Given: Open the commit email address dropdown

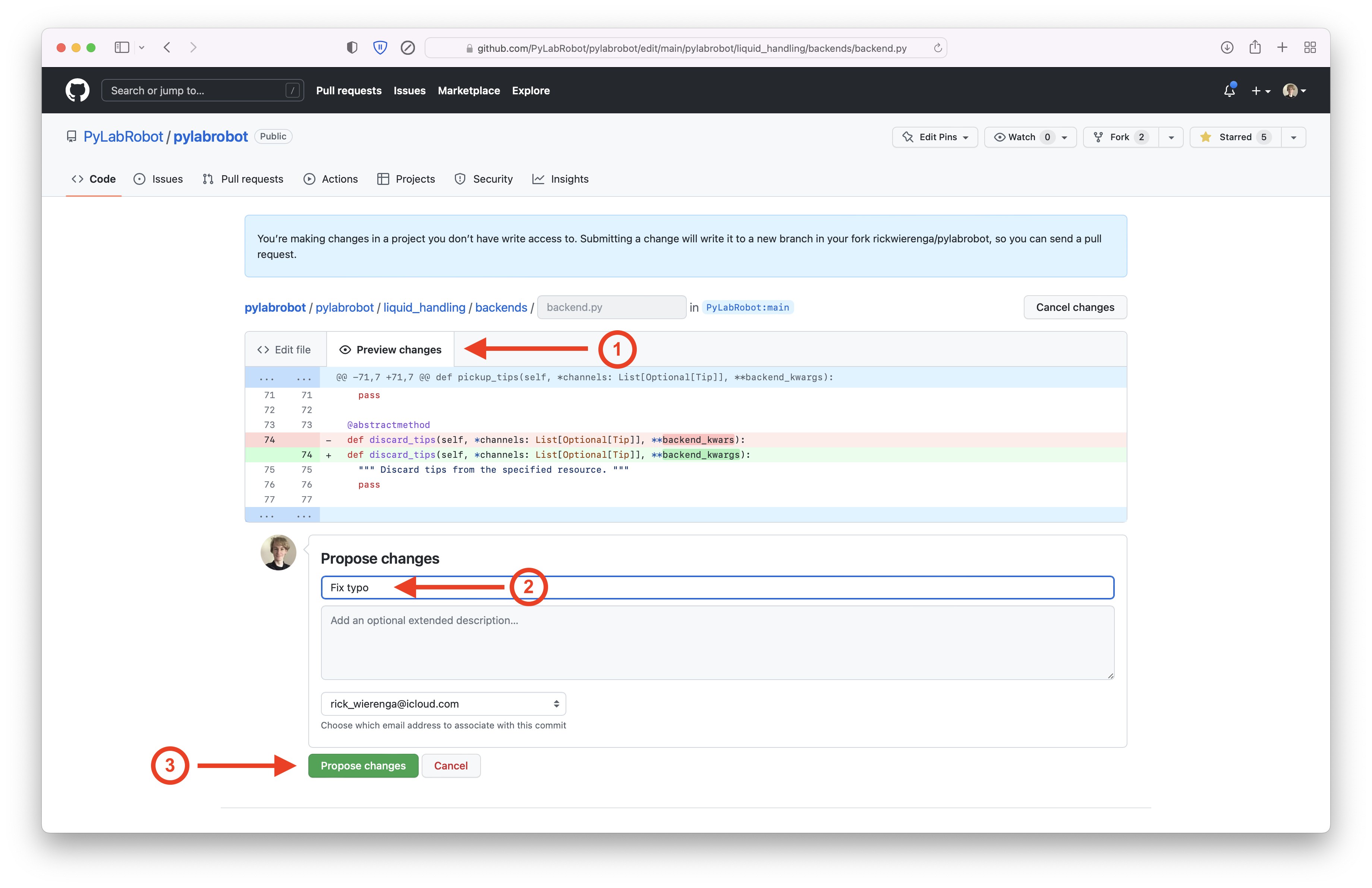Looking at the screenshot, I should (x=443, y=703).
